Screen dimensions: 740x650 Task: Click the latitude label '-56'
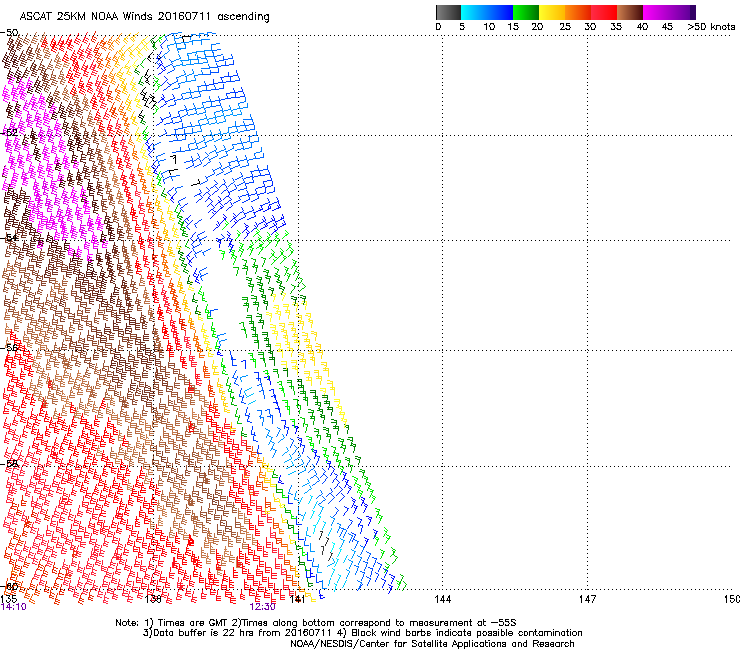9,348
